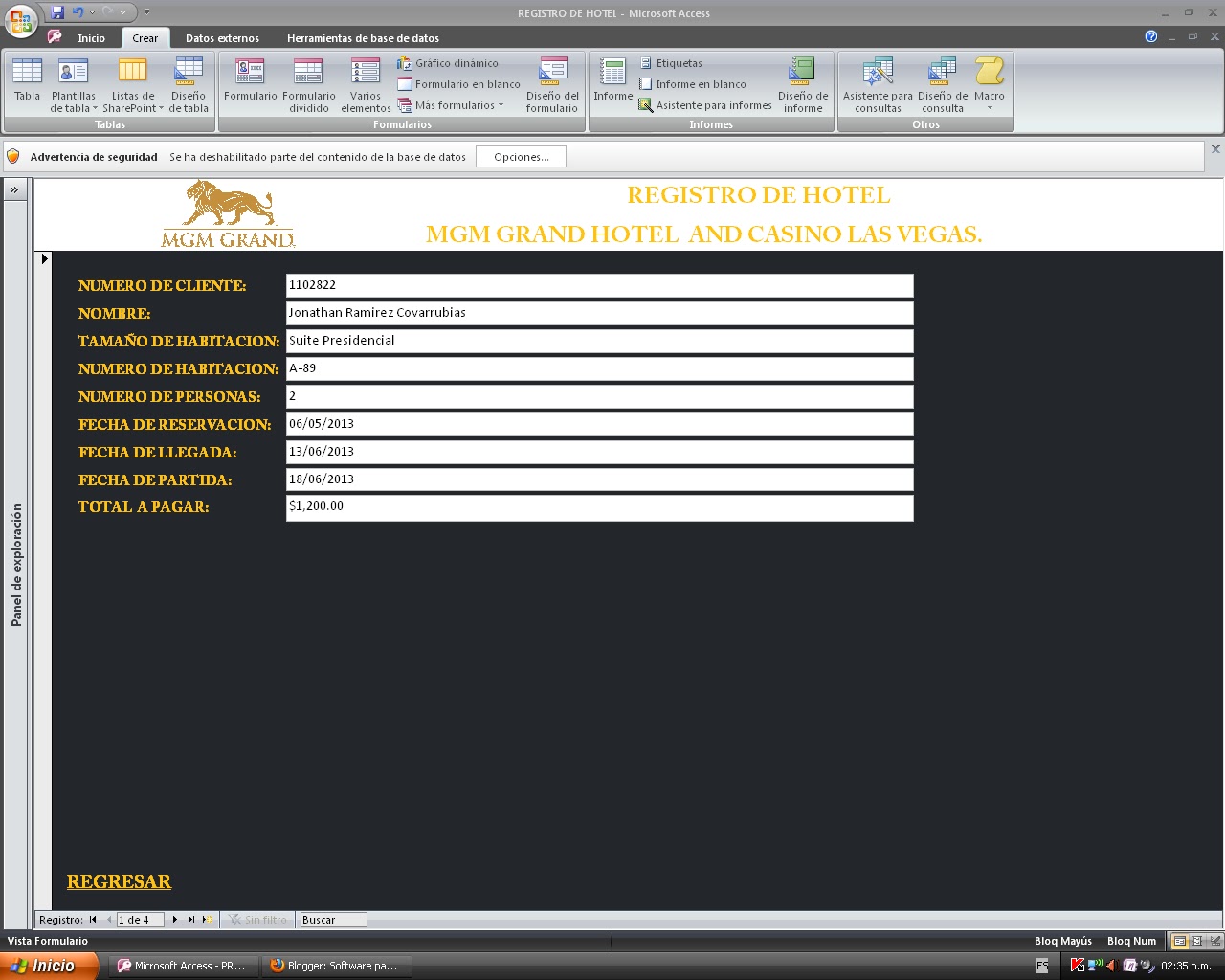
Task: Create a Varios elementos form
Action: [x=366, y=84]
